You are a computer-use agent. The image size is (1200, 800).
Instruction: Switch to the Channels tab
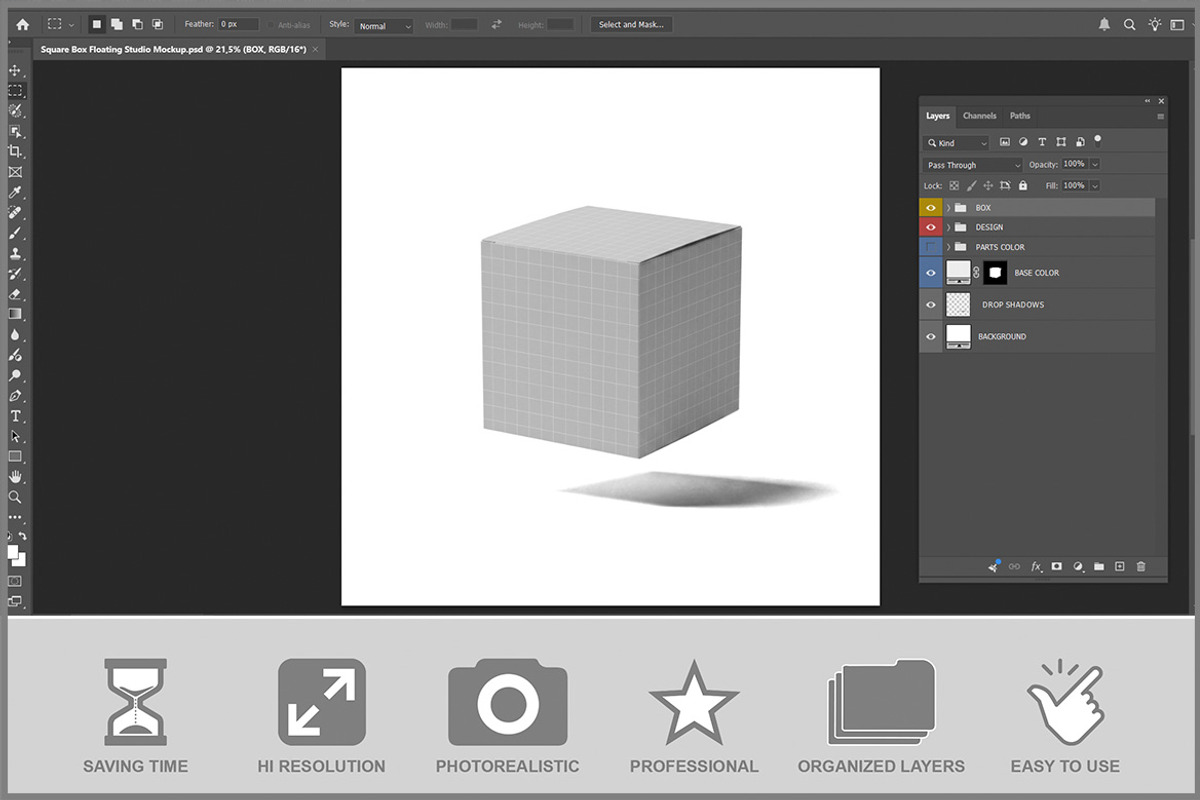point(980,116)
